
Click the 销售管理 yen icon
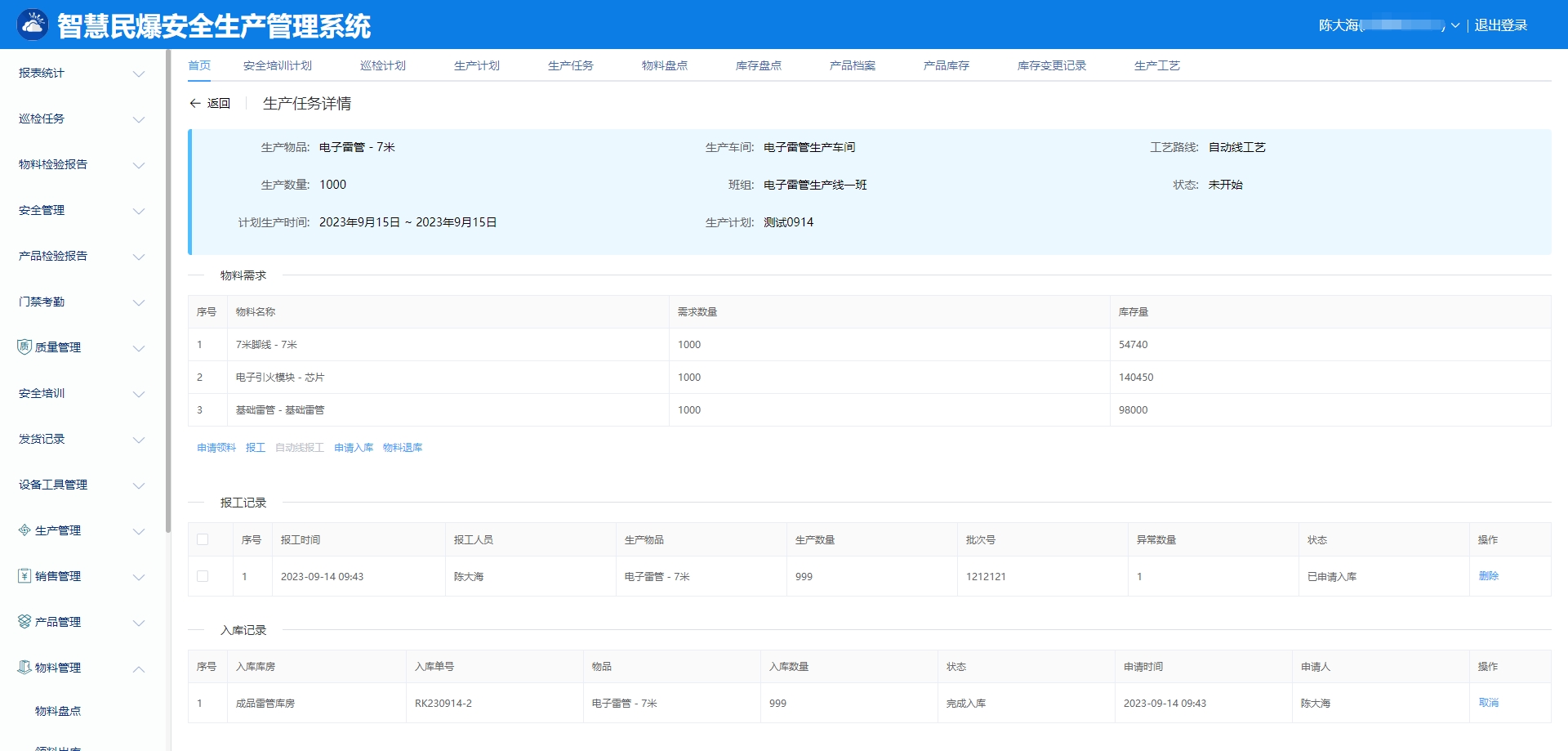24,576
